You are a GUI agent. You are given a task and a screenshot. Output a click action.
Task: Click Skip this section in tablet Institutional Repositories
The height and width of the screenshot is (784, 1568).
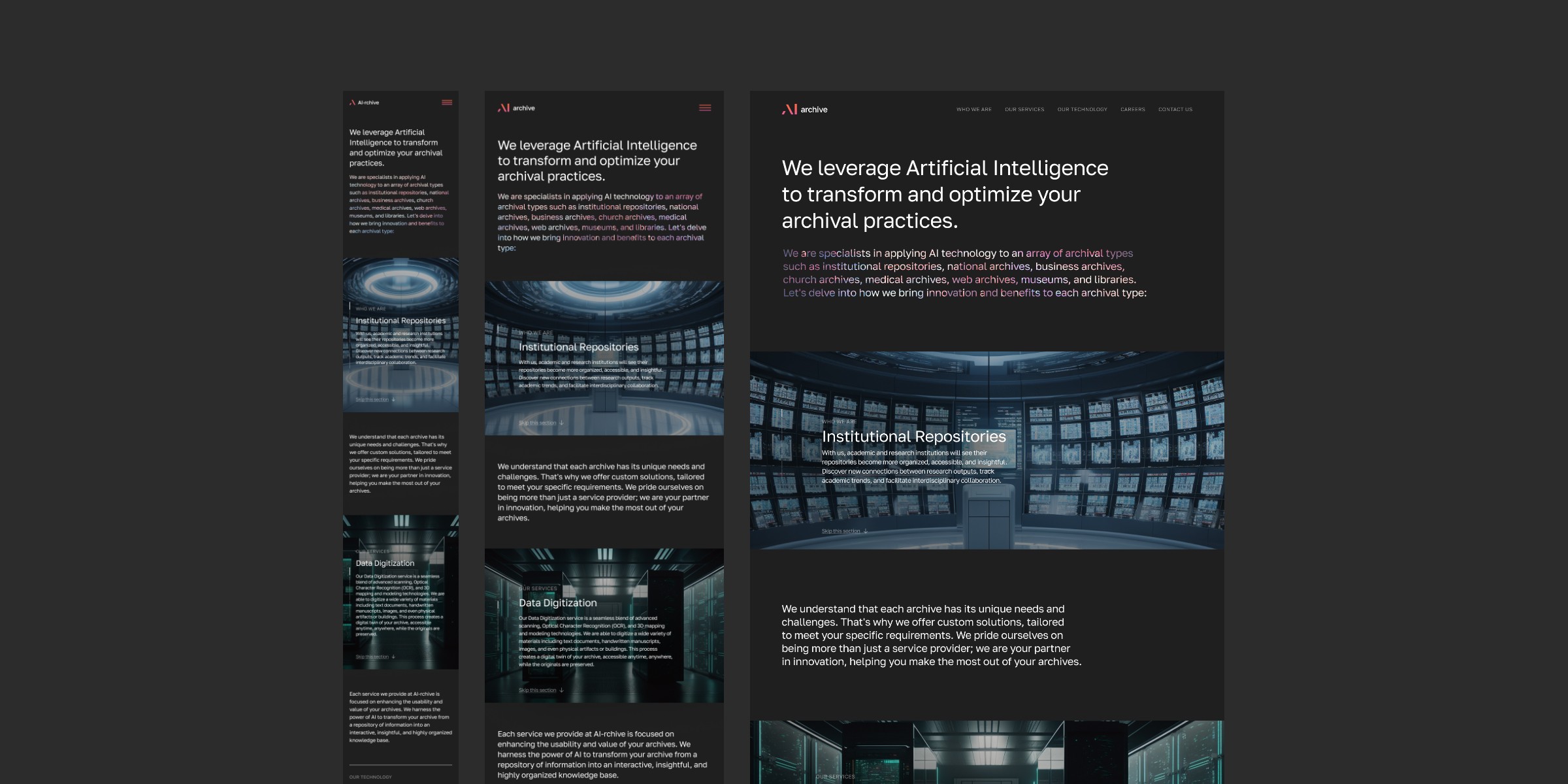coord(537,423)
